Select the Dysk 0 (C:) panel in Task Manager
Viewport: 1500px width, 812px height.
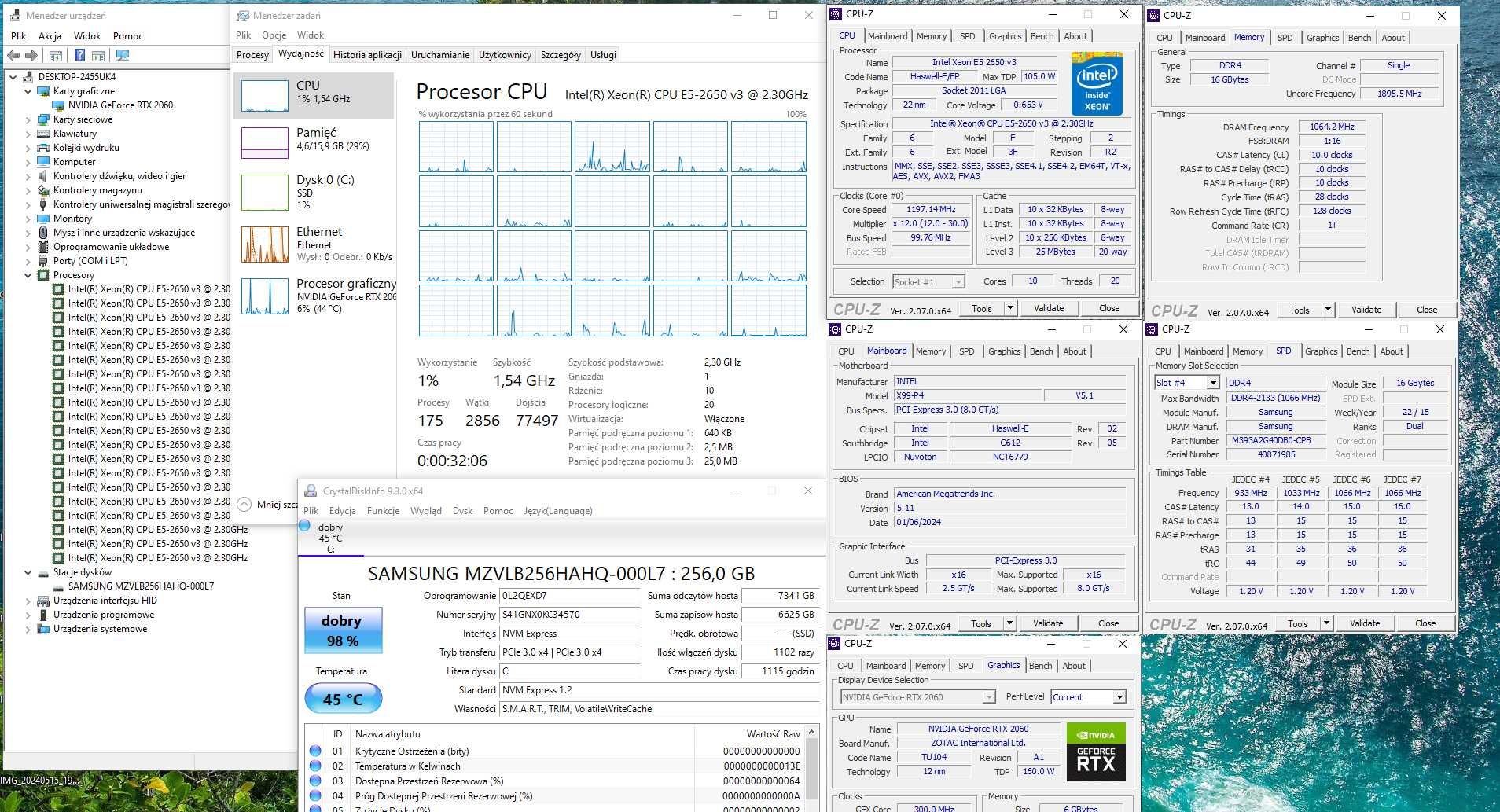[314, 192]
